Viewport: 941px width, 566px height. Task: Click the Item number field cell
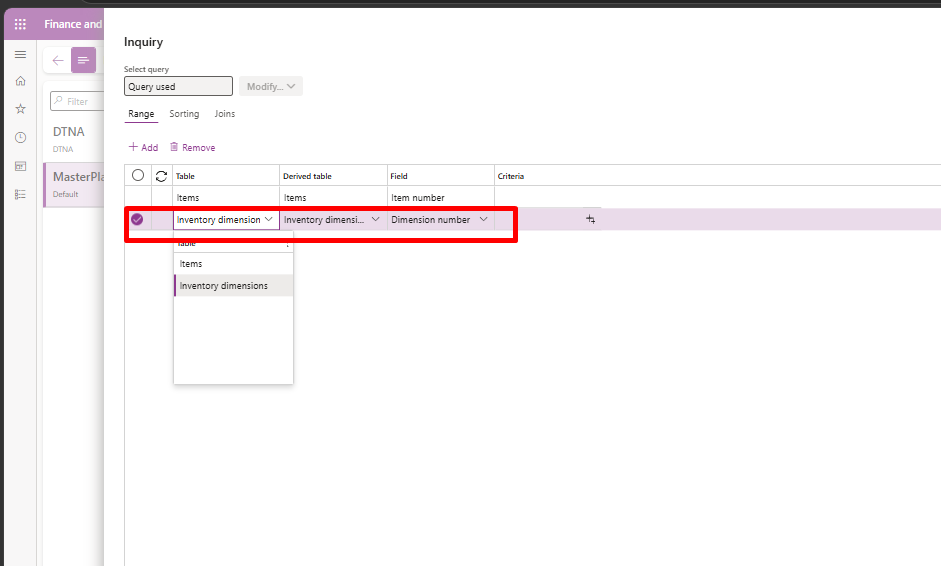(x=441, y=197)
